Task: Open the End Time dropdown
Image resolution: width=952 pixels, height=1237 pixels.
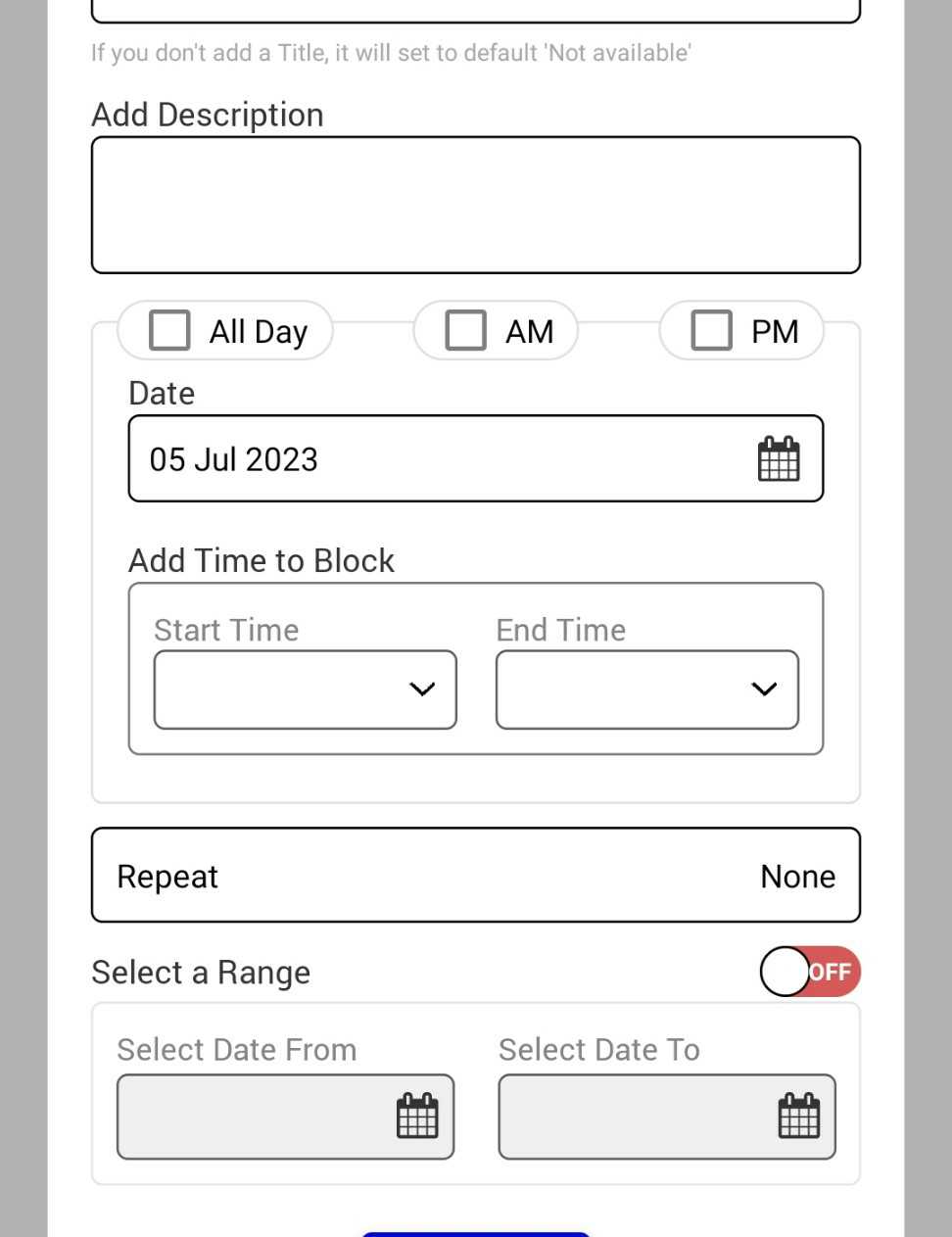Action: (x=646, y=690)
